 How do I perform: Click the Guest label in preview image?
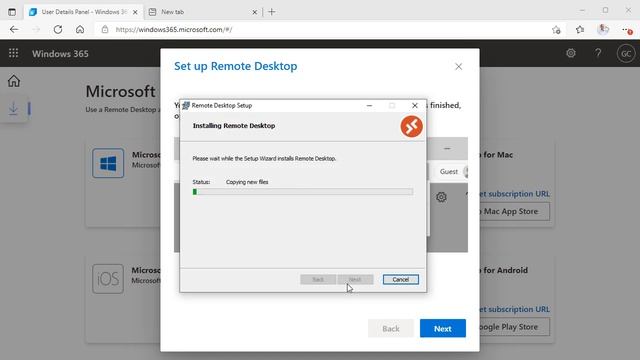pos(449,171)
